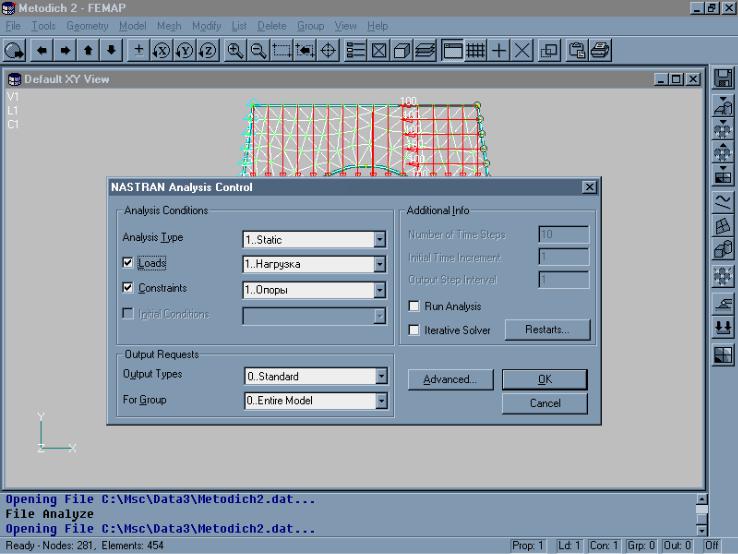Click the layers toolbar icon
This screenshot has width=738, height=554.
pyautogui.click(x=425, y=50)
